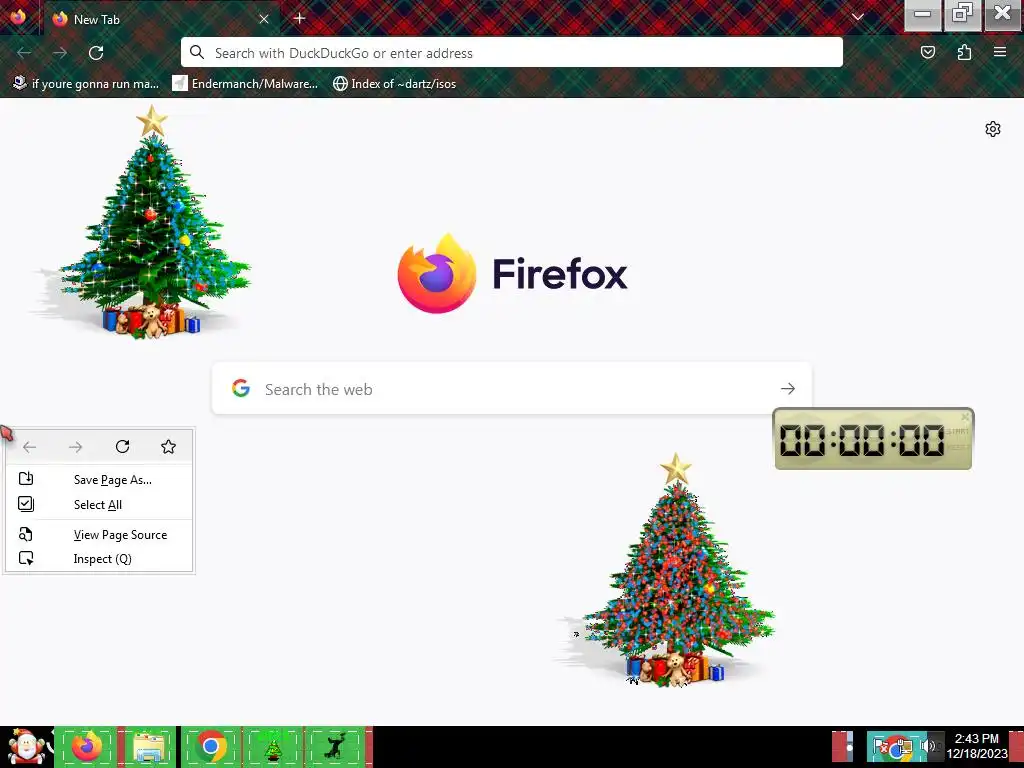Reload the page using the toolbar reload icon
Viewport: 1024px width, 768px height.
click(x=96, y=53)
